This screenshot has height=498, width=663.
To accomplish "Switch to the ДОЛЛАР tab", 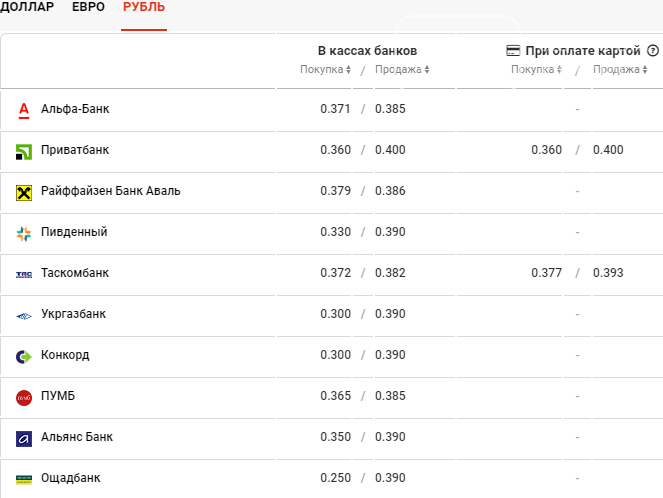I will [x=27, y=7].
